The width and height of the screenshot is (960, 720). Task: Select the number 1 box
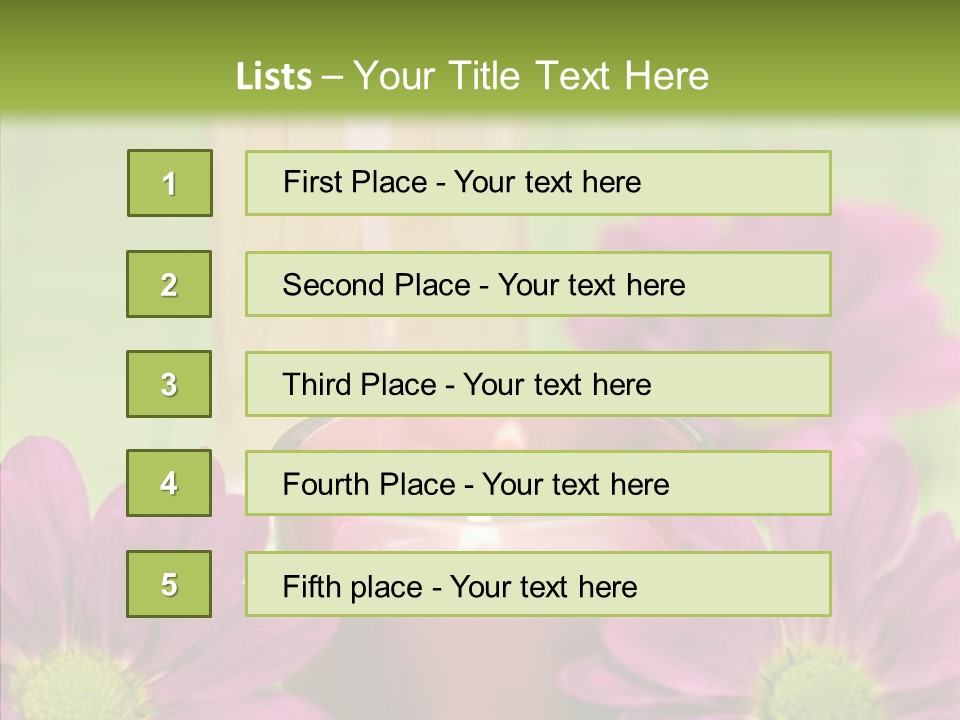pos(170,183)
